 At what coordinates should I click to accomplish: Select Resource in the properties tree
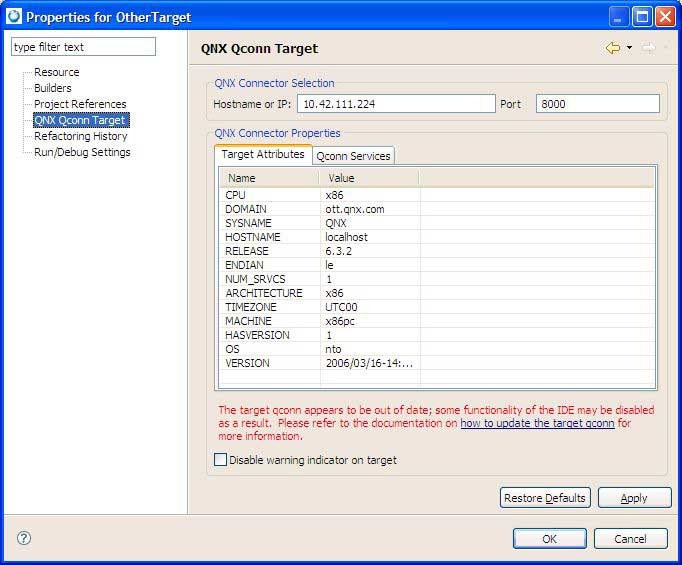57,72
